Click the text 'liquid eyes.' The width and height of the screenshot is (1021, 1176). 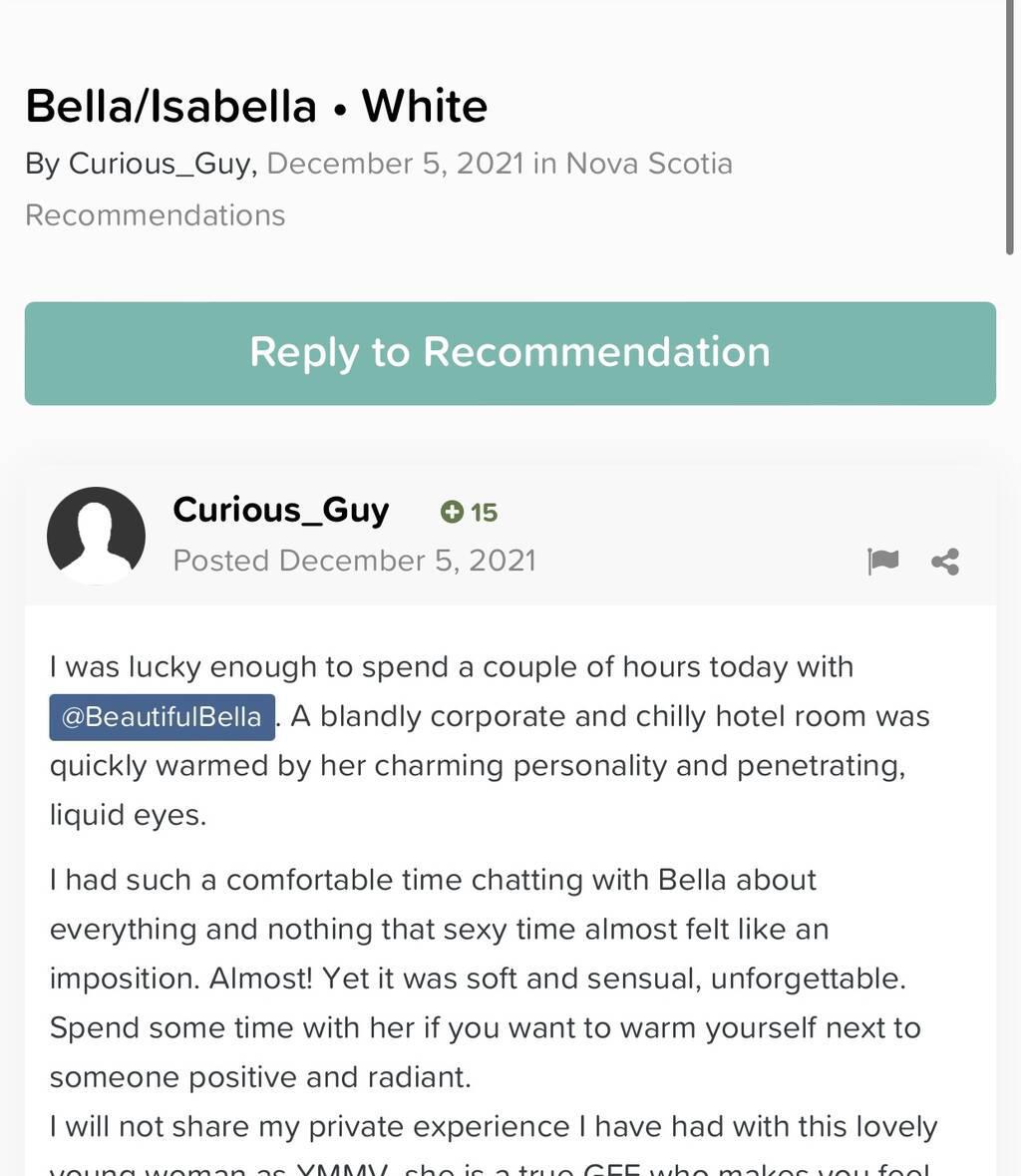click(x=128, y=815)
